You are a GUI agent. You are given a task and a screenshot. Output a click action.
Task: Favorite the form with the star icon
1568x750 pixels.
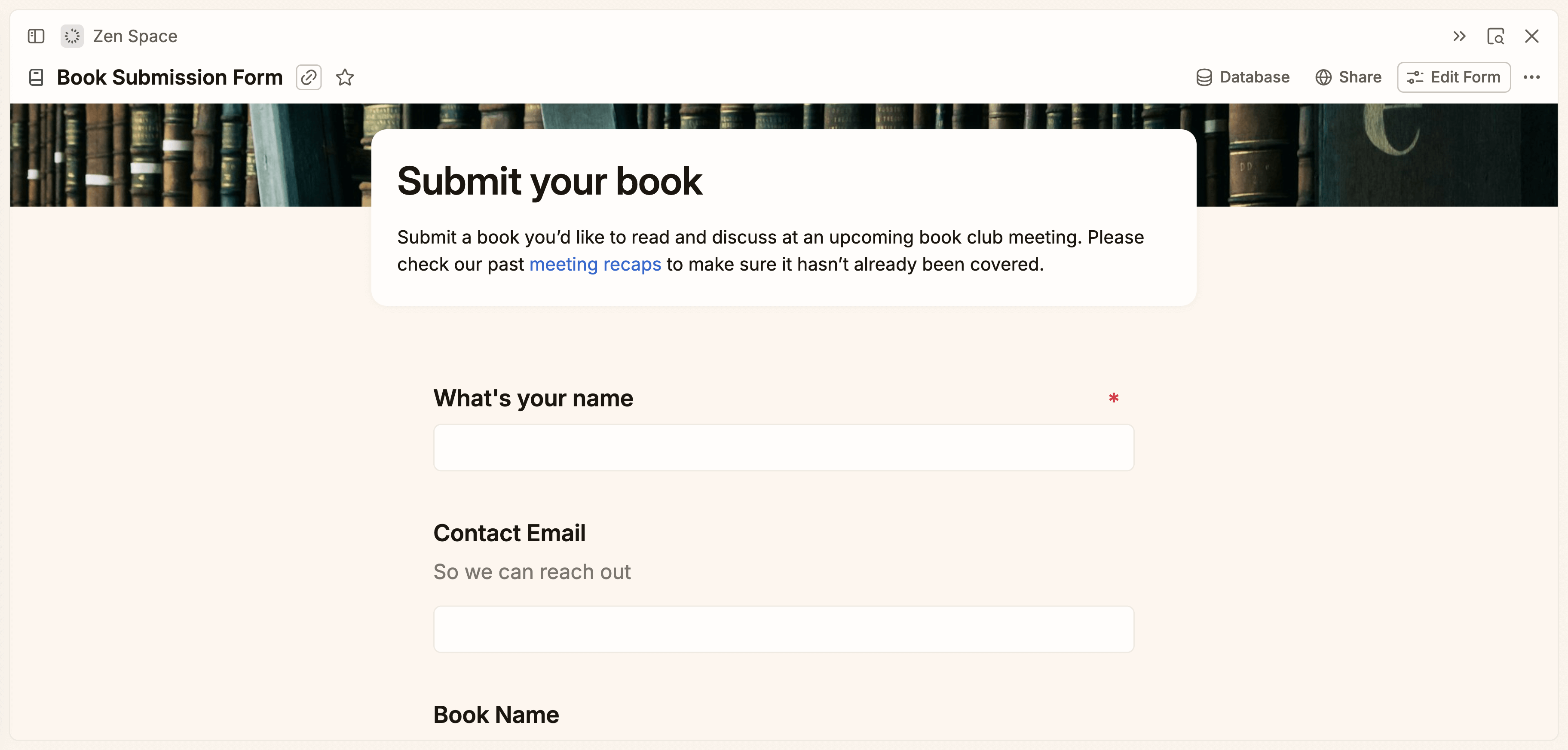[345, 77]
